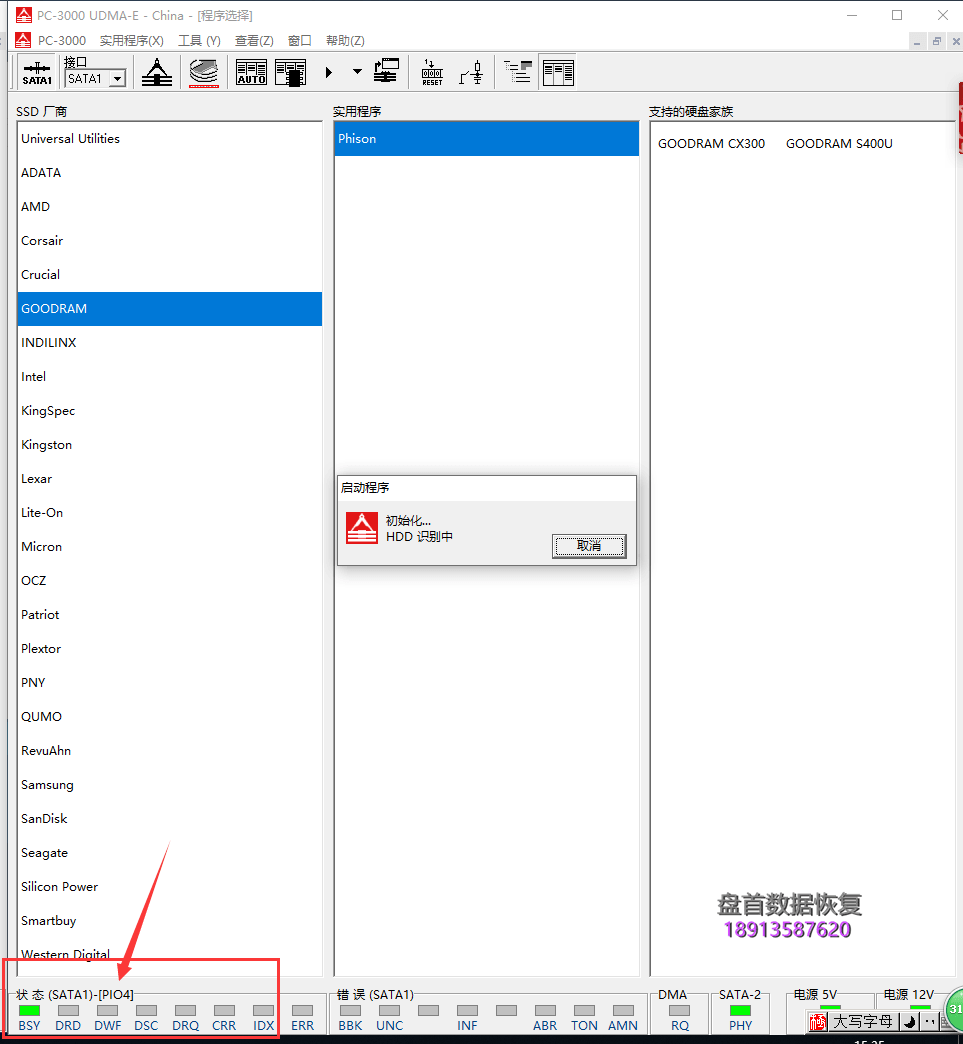The height and width of the screenshot is (1044, 963).
Task: Click the green SATA-2 PHY indicator
Action: (741, 1011)
